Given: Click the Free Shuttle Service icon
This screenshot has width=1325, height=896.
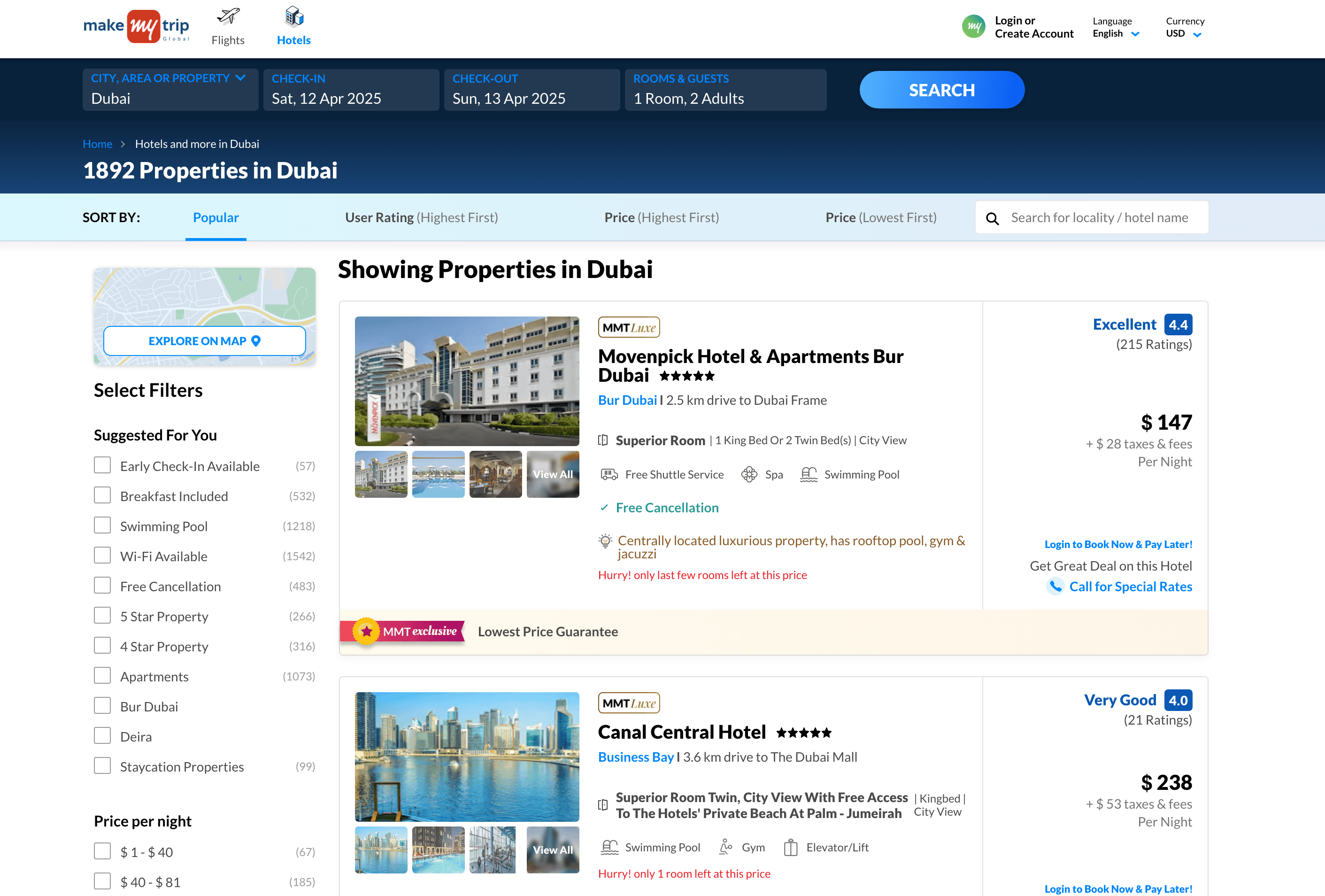Looking at the screenshot, I should click(609, 474).
